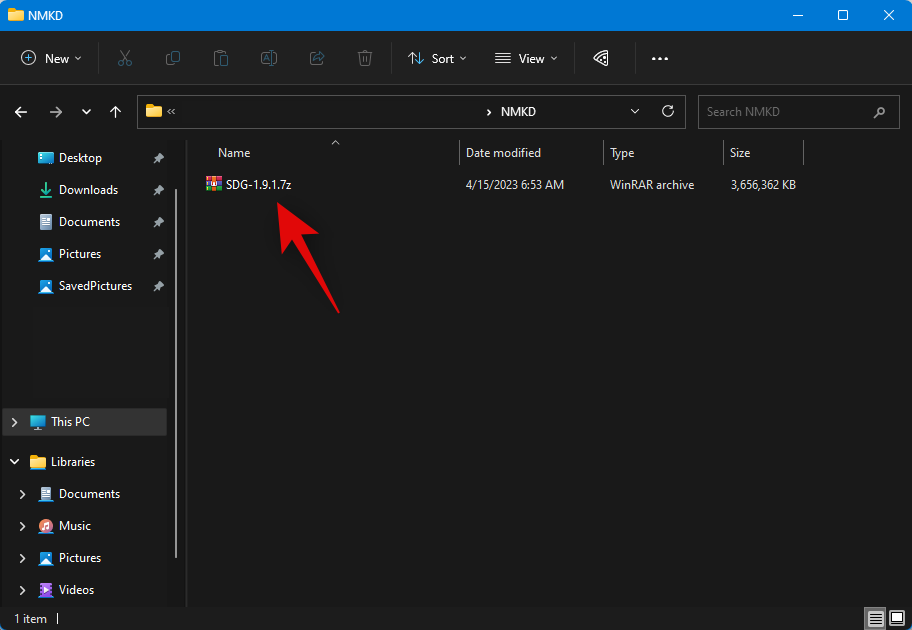Click the Search NMKD input box
The width and height of the screenshot is (912, 630).
coord(783,112)
